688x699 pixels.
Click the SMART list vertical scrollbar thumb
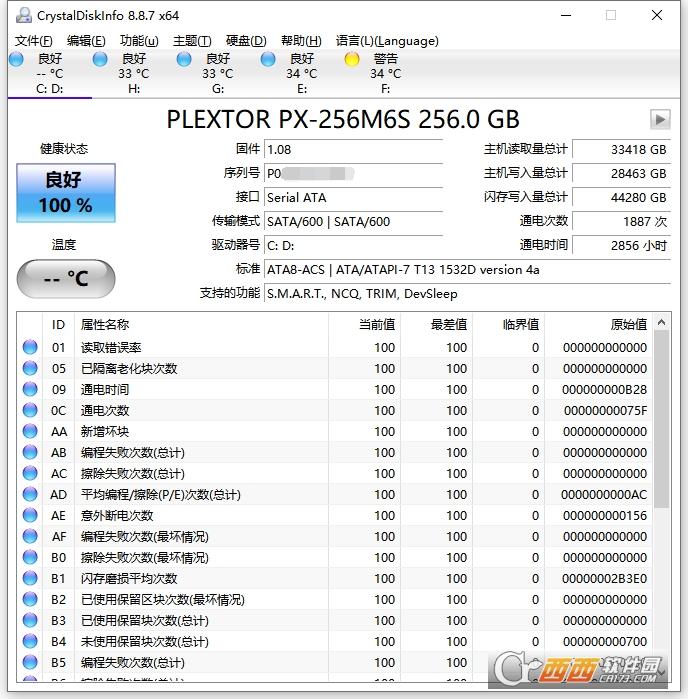pos(661,419)
